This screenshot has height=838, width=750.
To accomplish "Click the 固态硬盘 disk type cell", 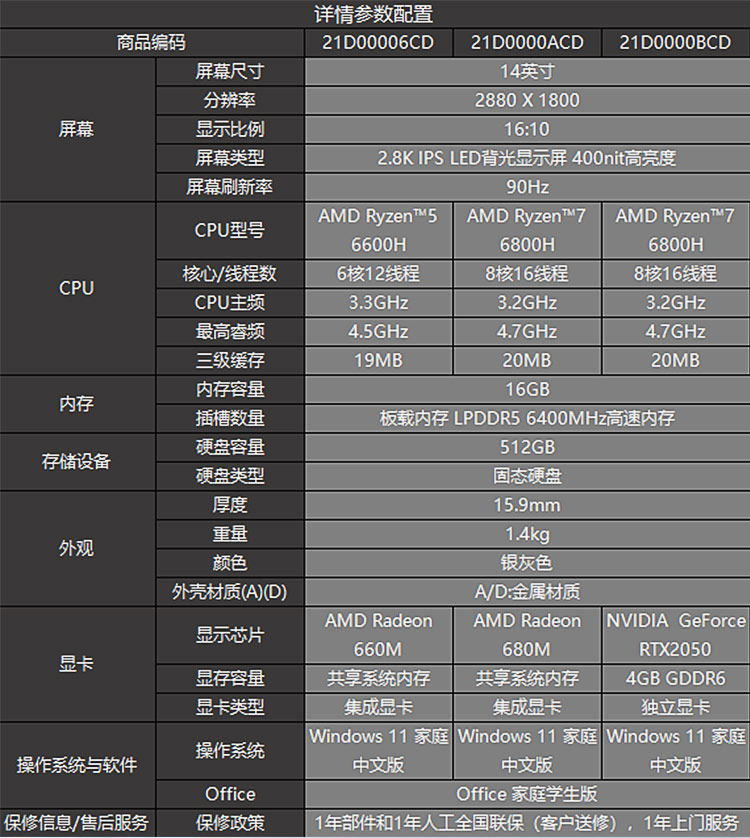I will tap(527, 476).
